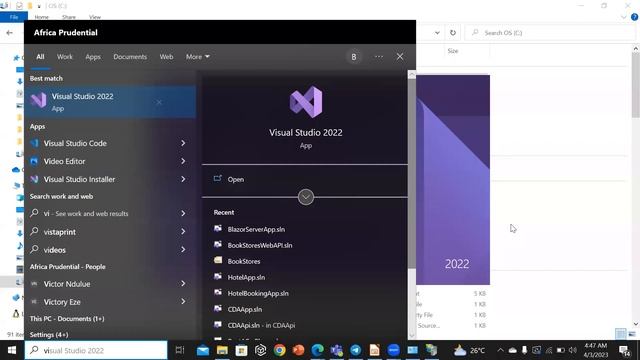Close the search panel with X

[x=400, y=57]
